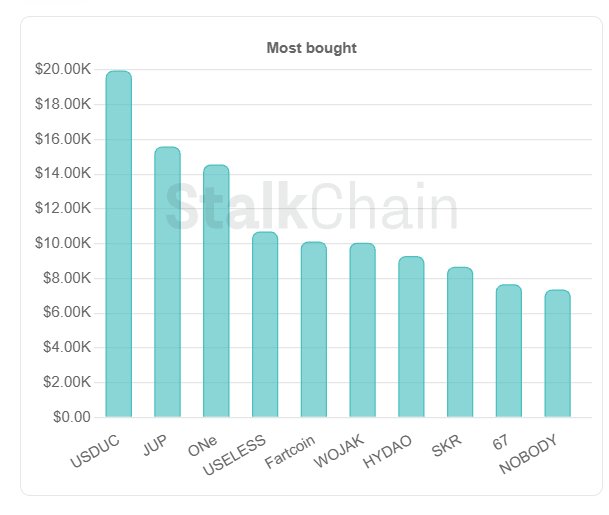Screen dimensions: 609x515
Task: Click the USDUC bar in the chart
Action: (119, 245)
